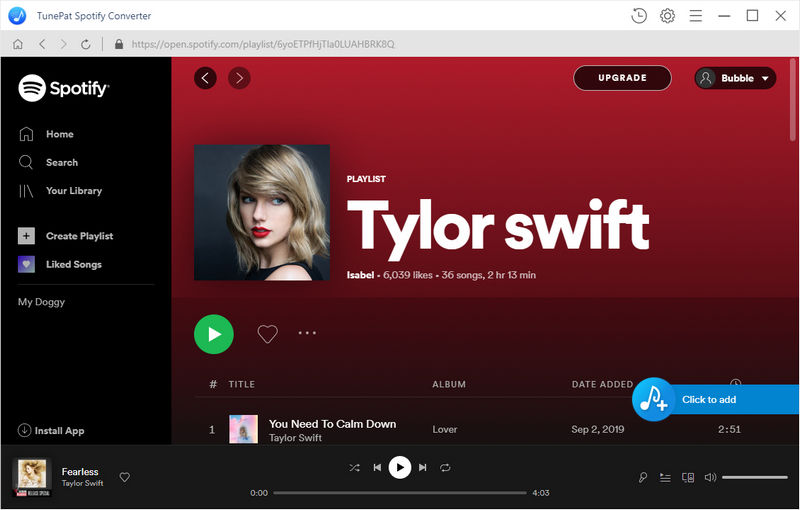Click the TunePat app logo
This screenshot has height=510, width=800.
[x=17, y=16]
